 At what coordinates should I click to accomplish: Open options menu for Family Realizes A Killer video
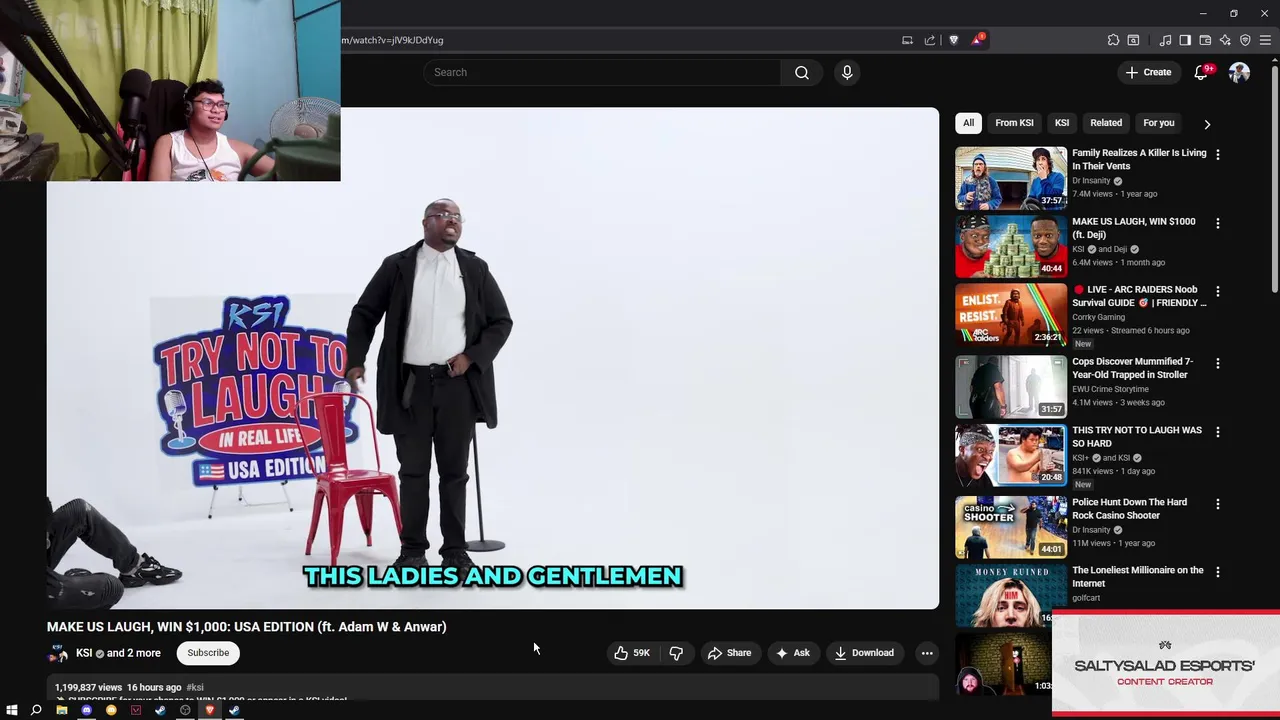1217,155
